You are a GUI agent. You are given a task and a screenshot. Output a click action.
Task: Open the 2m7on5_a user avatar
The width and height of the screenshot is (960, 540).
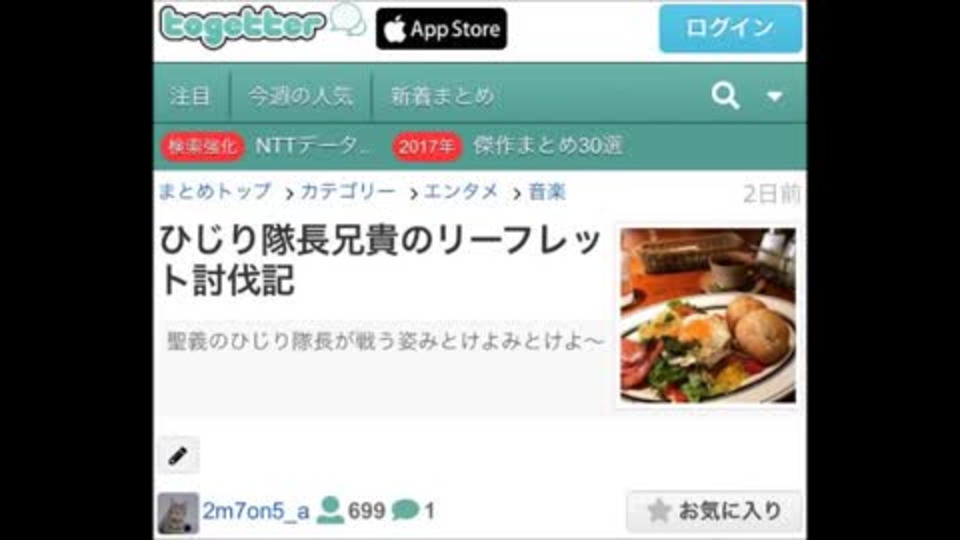(x=178, y=513)
